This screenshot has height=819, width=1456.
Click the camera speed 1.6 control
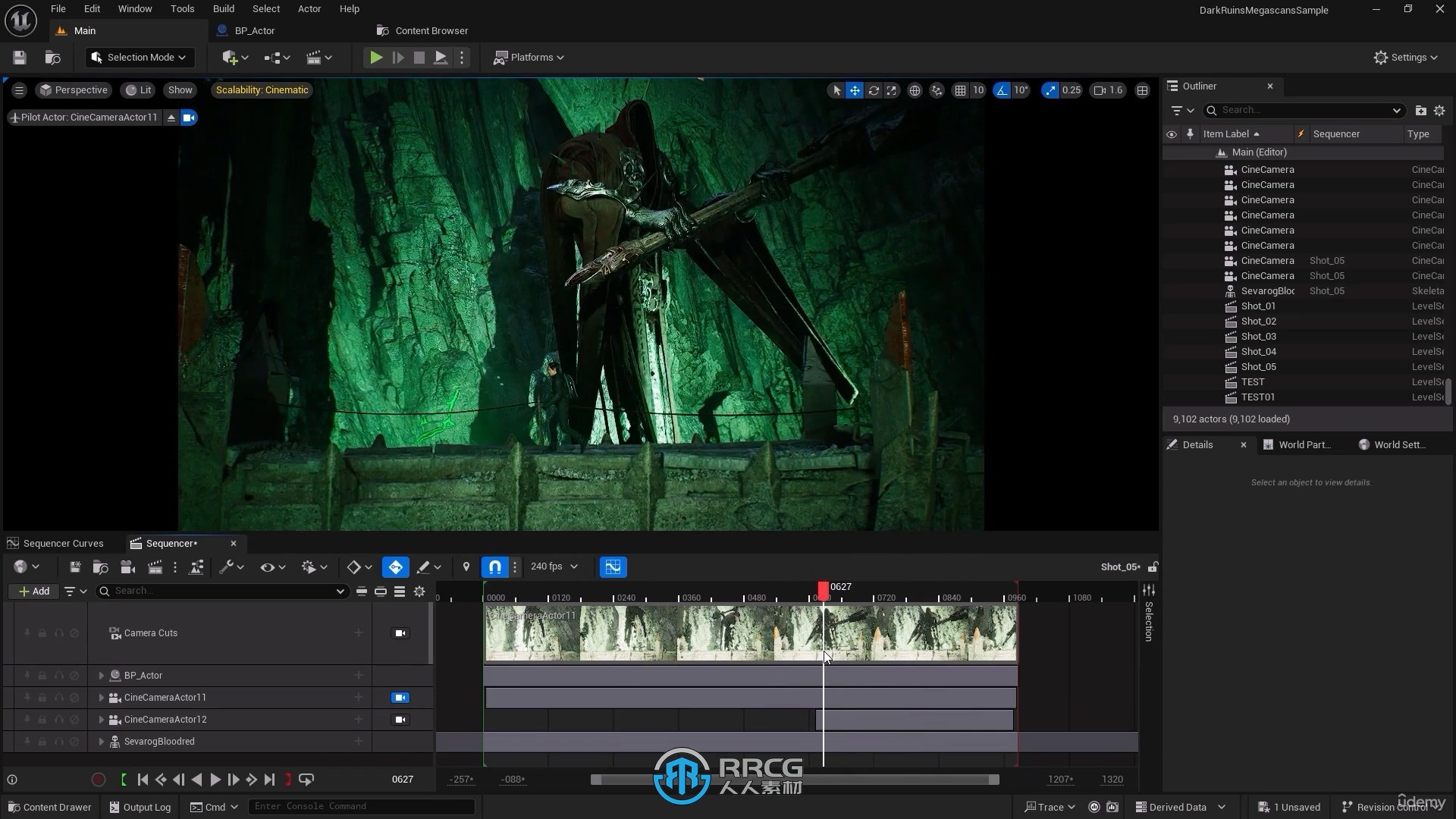[1108, 90]
